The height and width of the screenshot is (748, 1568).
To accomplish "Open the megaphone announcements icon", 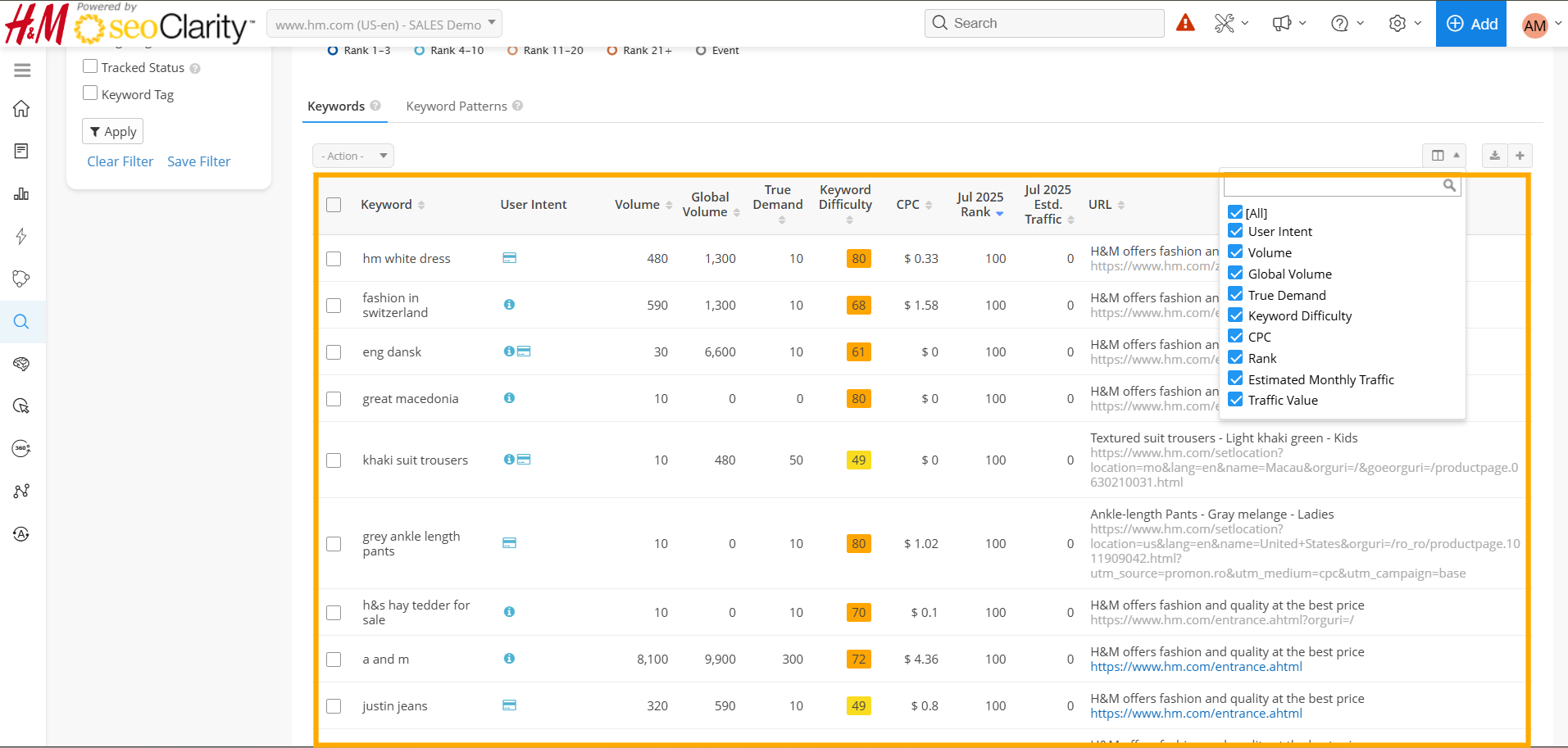I will pos(1282,24).
